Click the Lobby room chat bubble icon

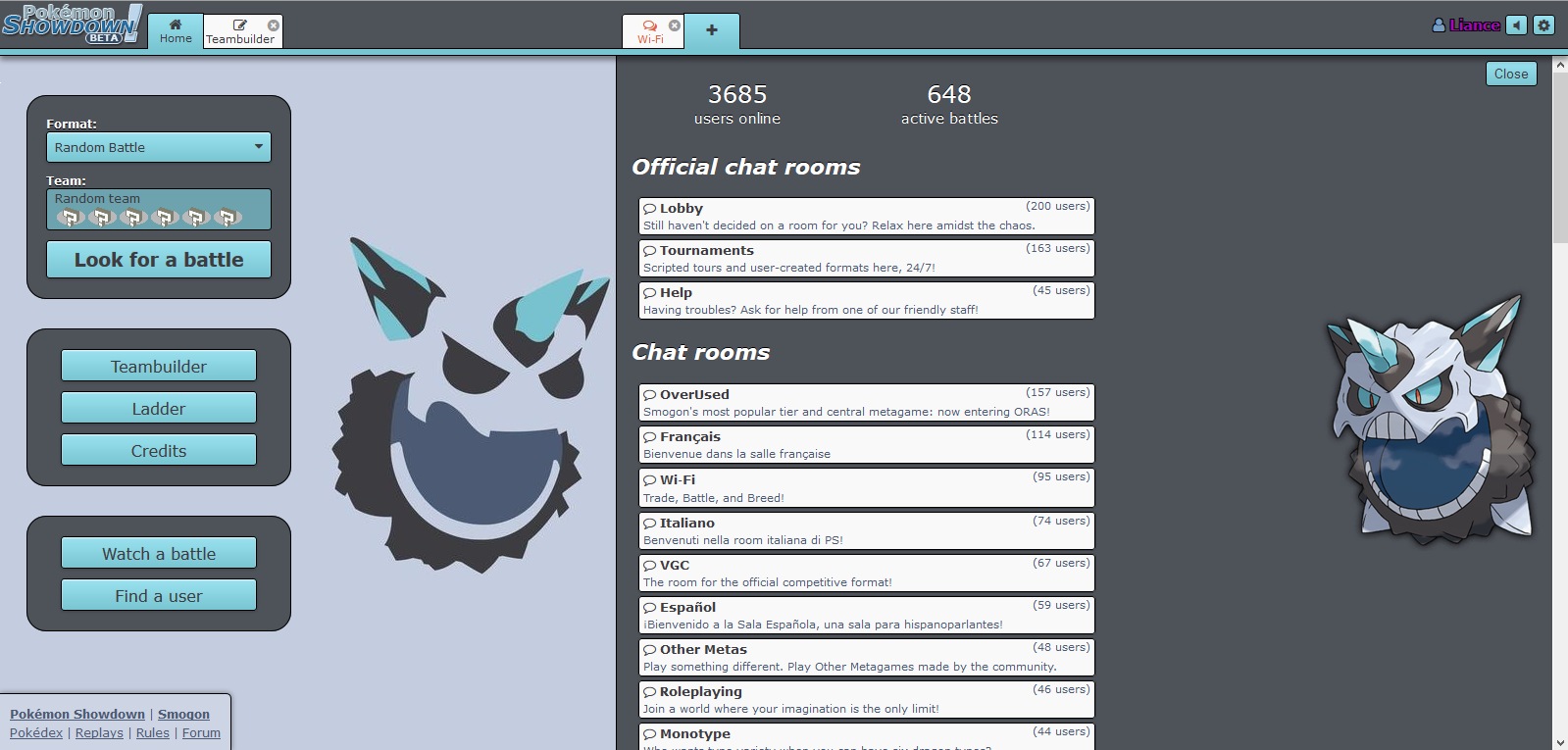[649, 209]
